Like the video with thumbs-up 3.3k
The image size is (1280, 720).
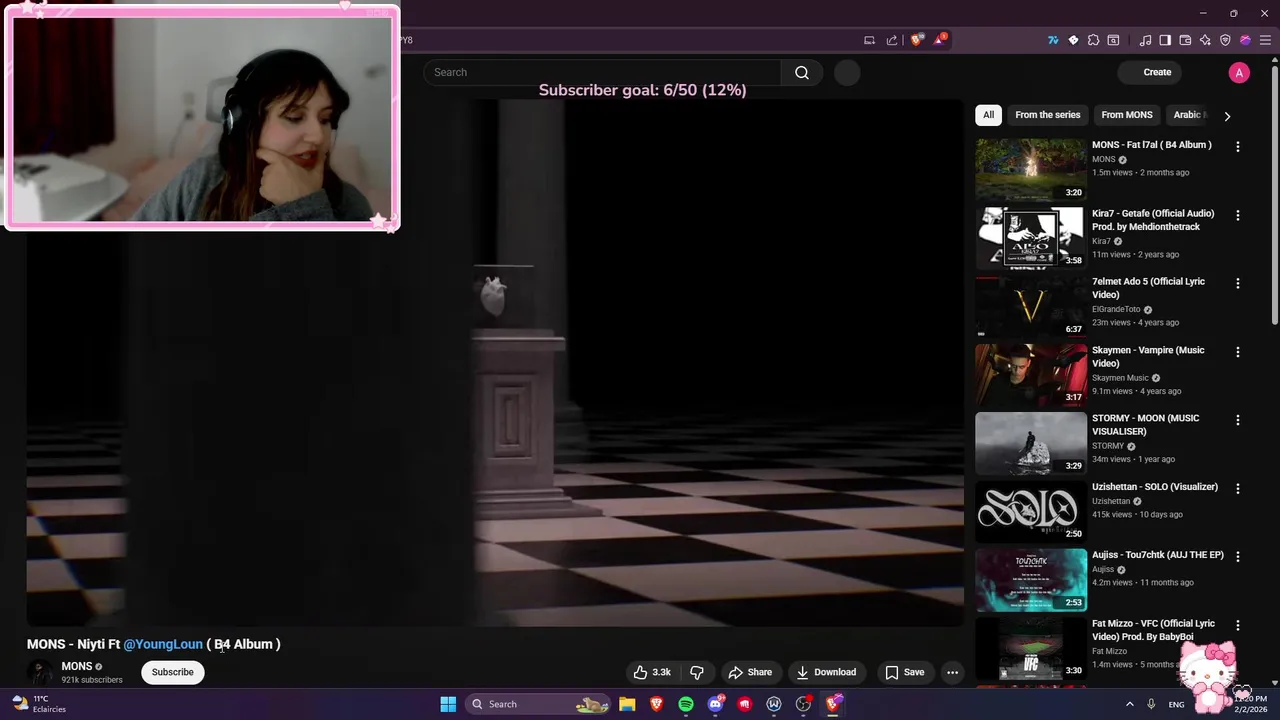652,672
